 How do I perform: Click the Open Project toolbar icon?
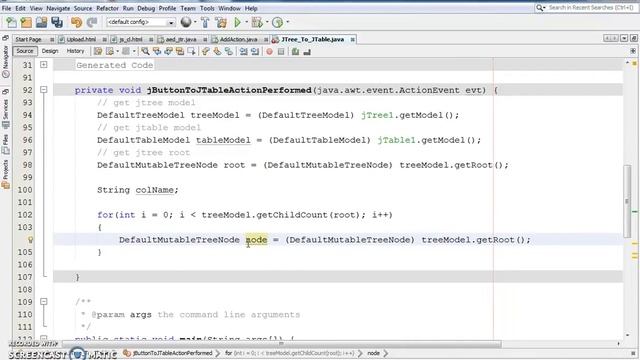[42, 22]
